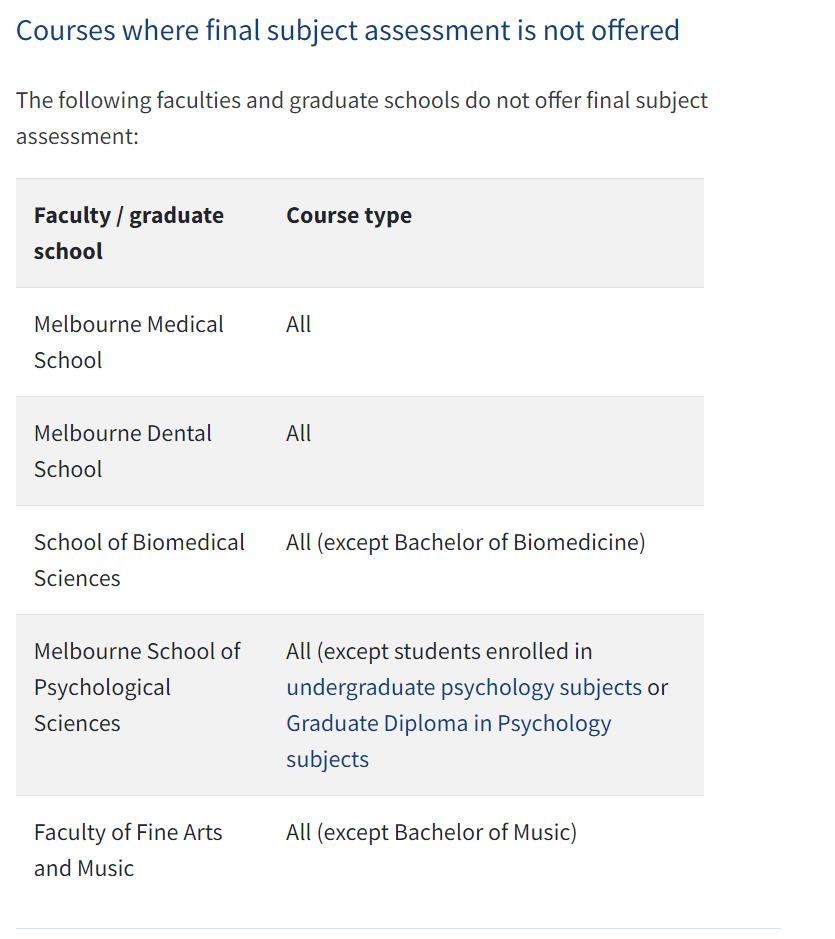Screen dimensions: 835x939
Task: Click 'All' in the Melbourne Dental School row
Action: click(x=298, y=434)
